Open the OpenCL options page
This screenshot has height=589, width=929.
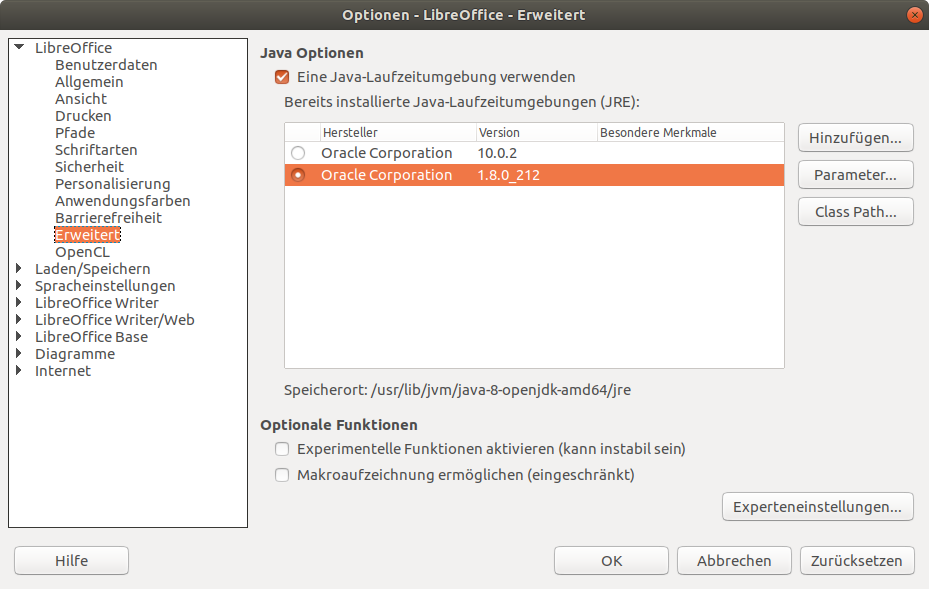click(82, 252)
